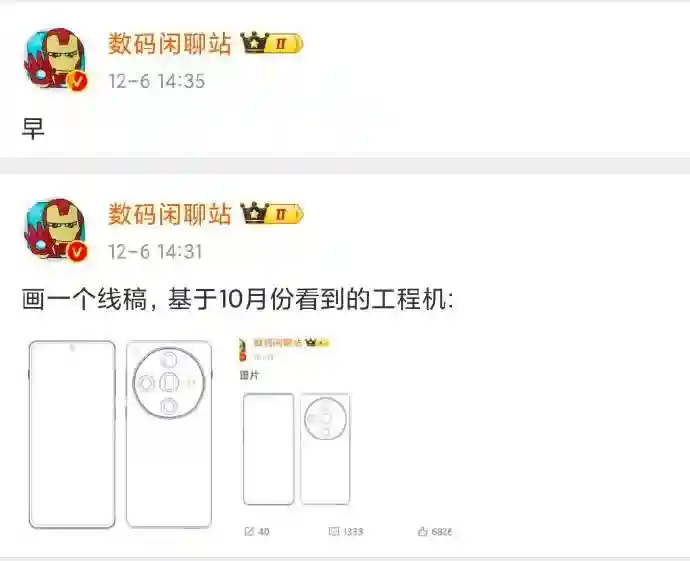View the large phone line-drawing image
This screenshot has height=561, width=690.
click(x=121, y=434)
